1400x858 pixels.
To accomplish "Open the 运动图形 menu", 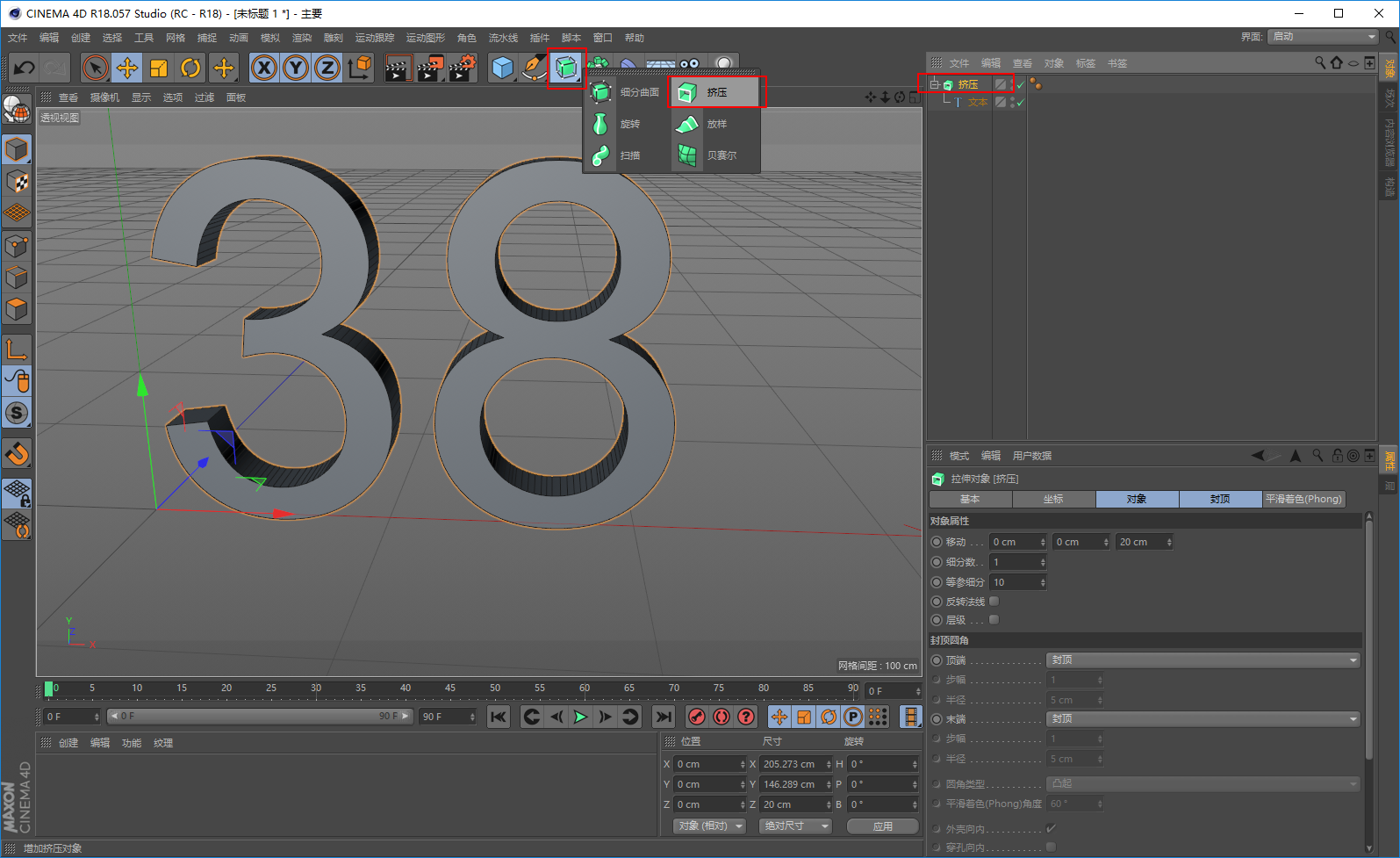I will 426,38.
